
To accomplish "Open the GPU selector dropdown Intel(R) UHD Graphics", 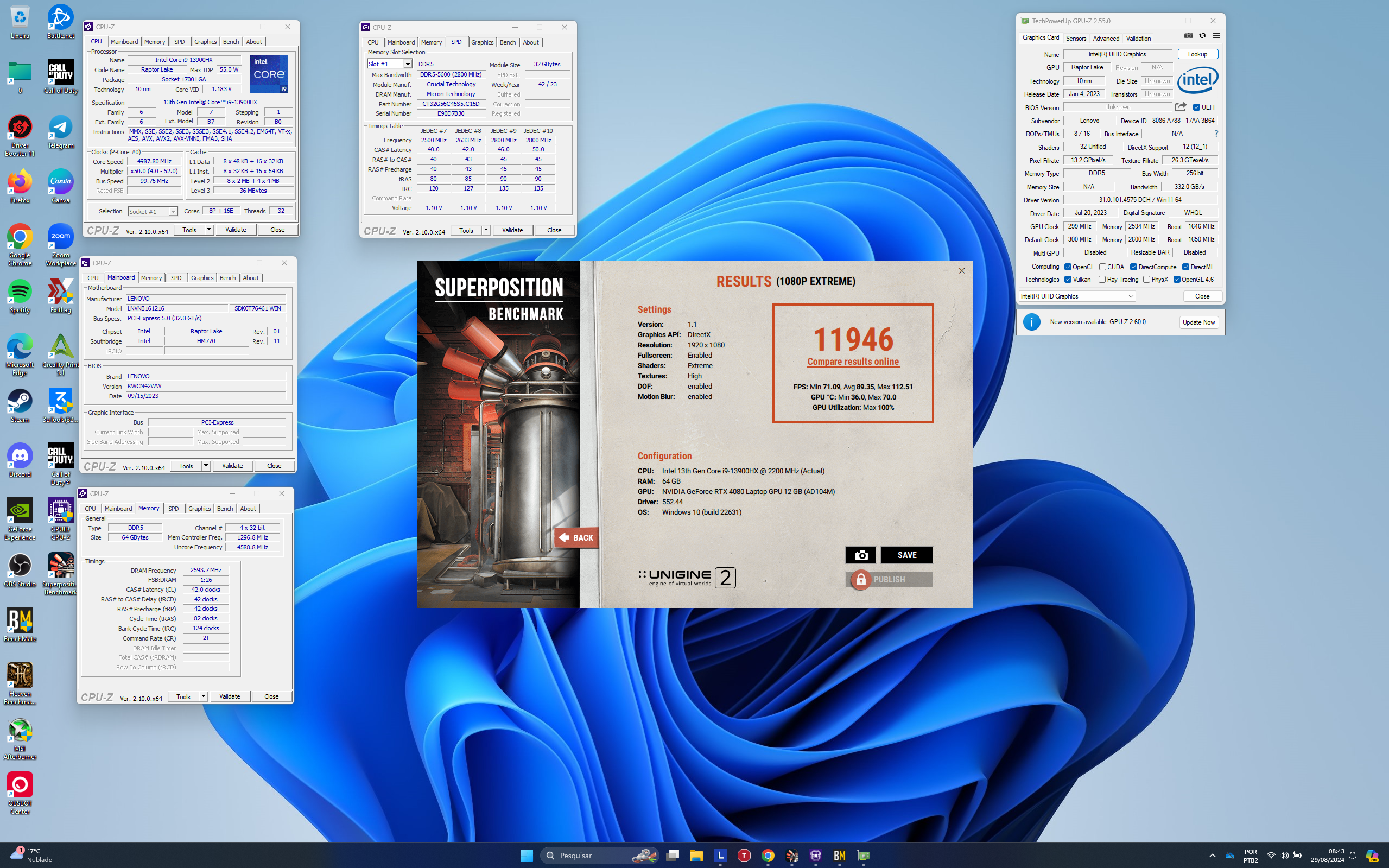I will point(1077,296).
